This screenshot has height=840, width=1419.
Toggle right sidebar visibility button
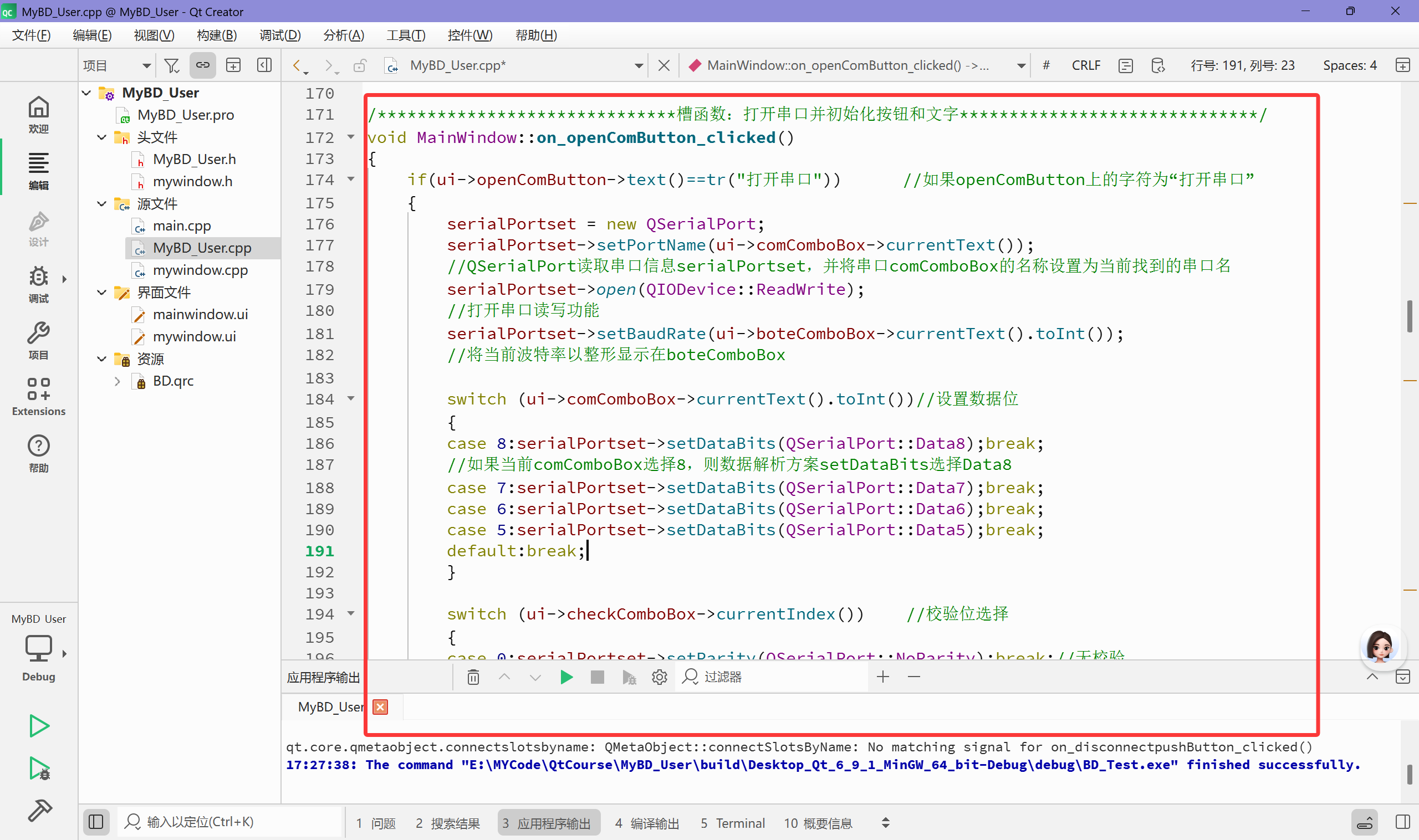tap(1402, 822)
